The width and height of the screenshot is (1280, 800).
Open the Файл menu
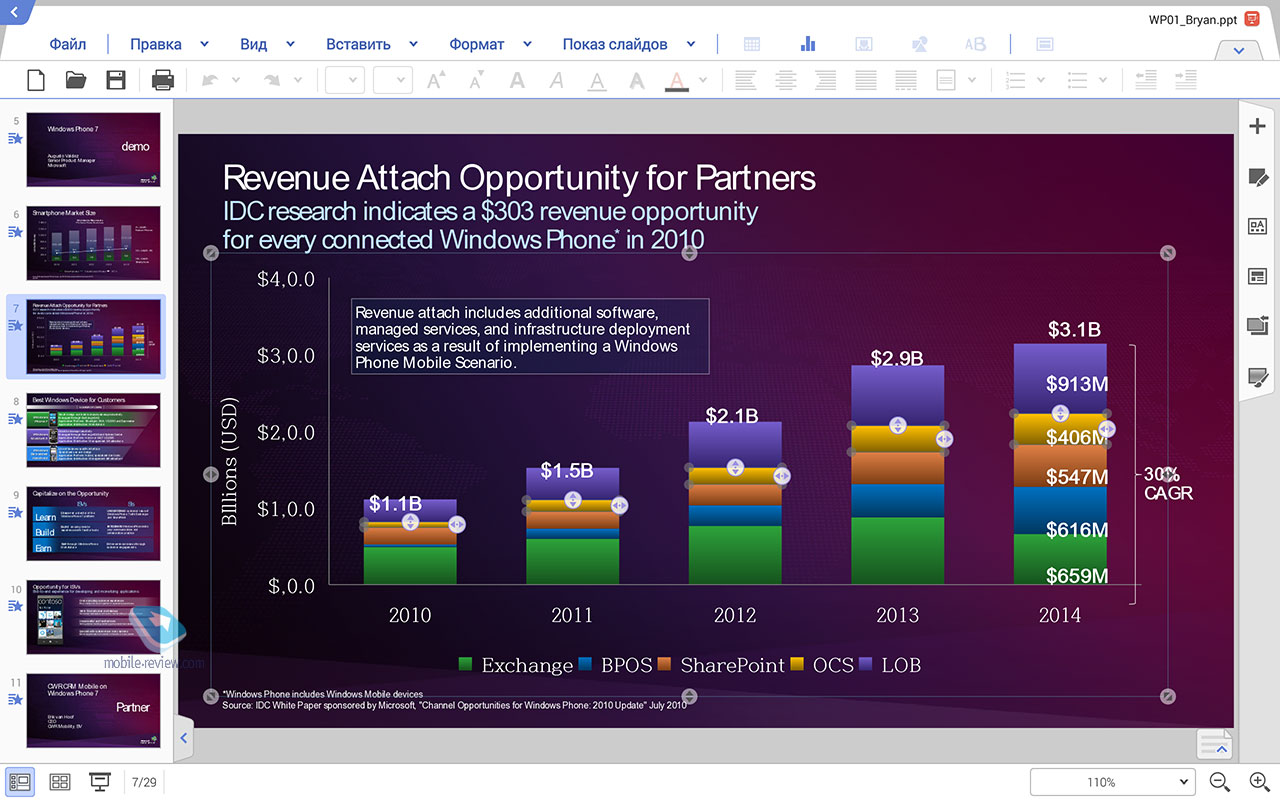[x=68, y=44]
